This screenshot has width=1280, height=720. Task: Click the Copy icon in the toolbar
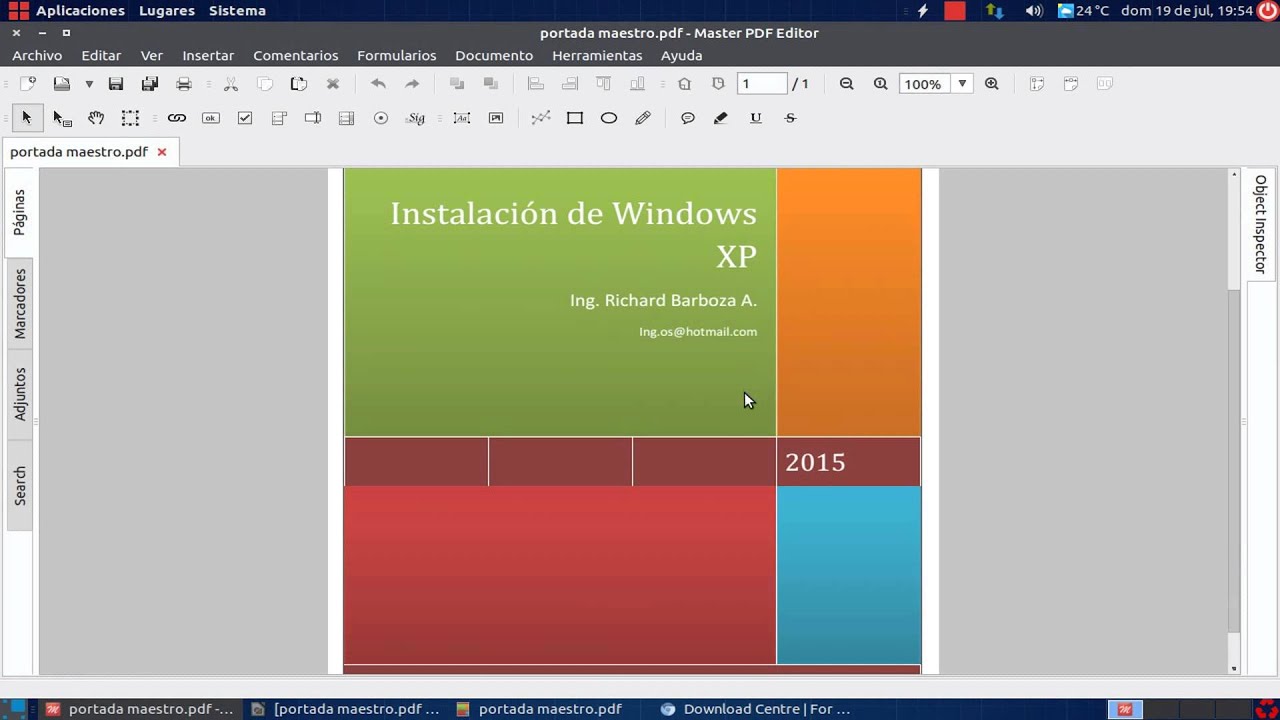pyautogui.click(x=265, y=84)
